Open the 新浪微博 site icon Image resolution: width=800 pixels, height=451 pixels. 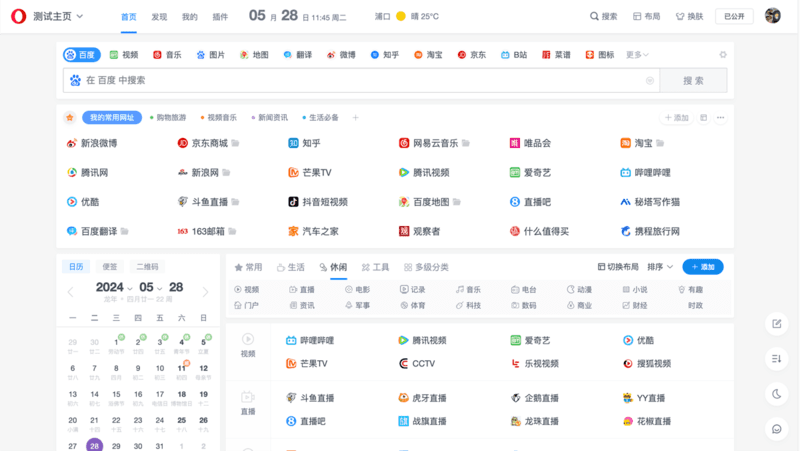[x=72, y=143]
